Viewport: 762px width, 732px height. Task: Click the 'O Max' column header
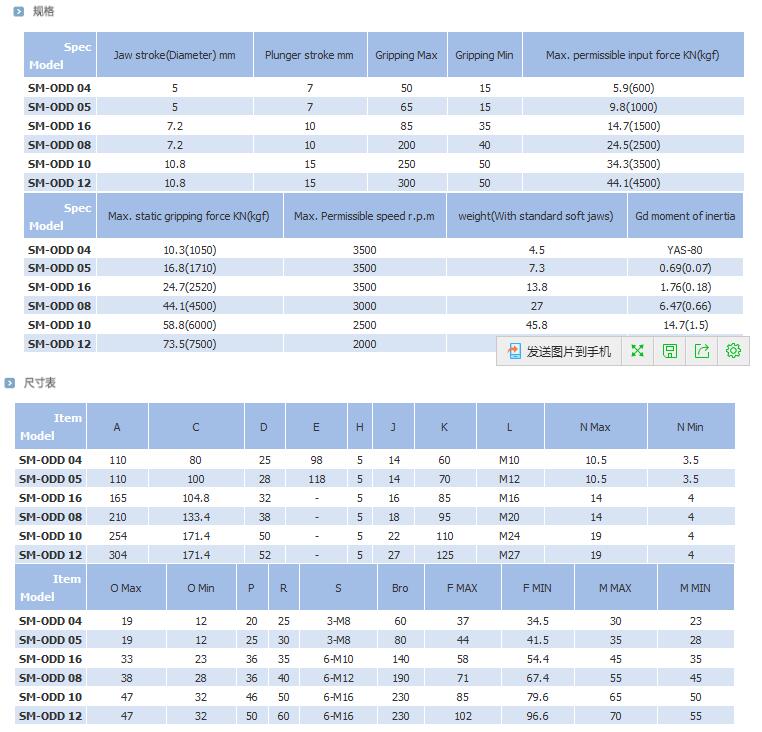tap(126, 588)
